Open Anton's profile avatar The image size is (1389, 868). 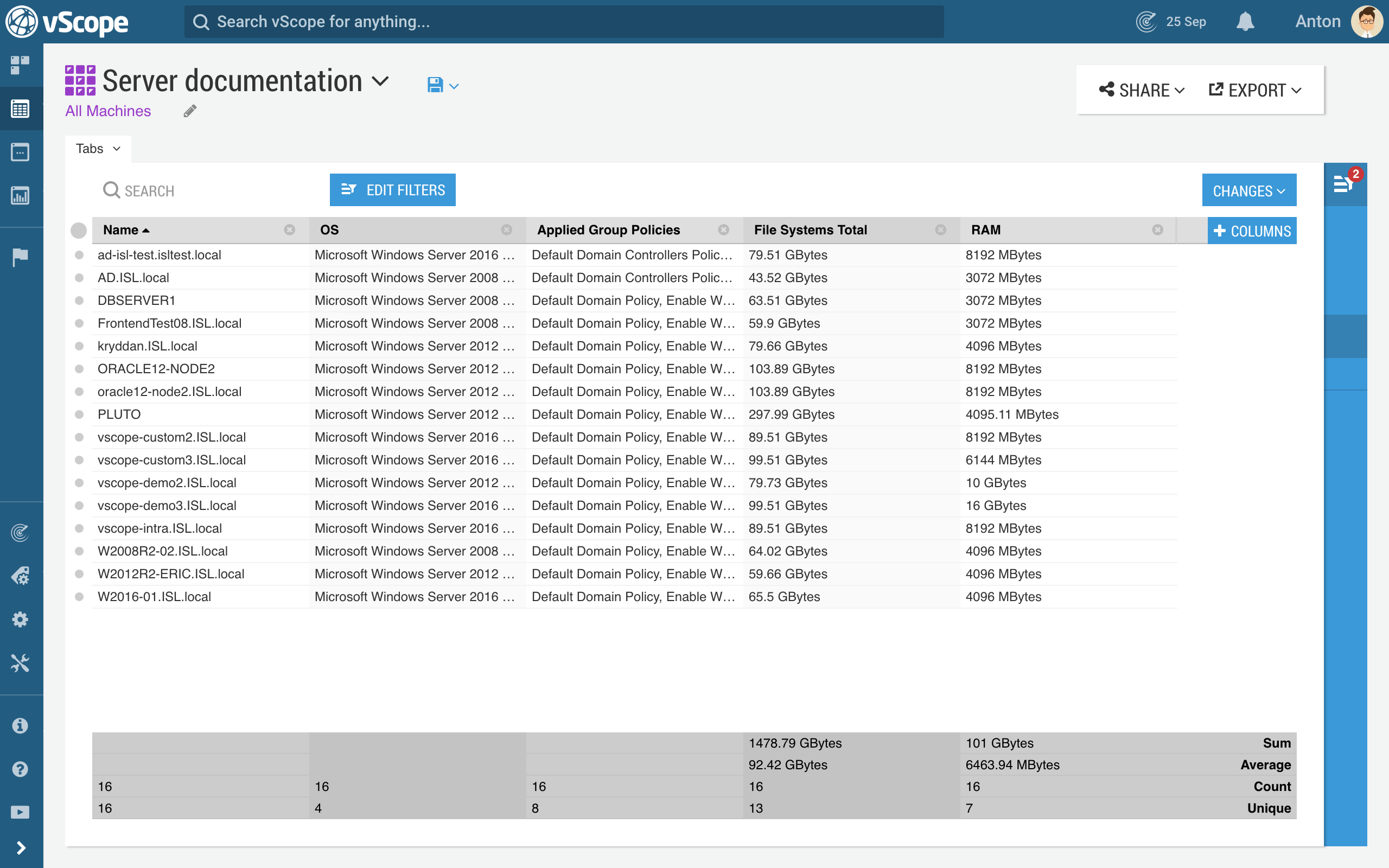coord(1367,22)
